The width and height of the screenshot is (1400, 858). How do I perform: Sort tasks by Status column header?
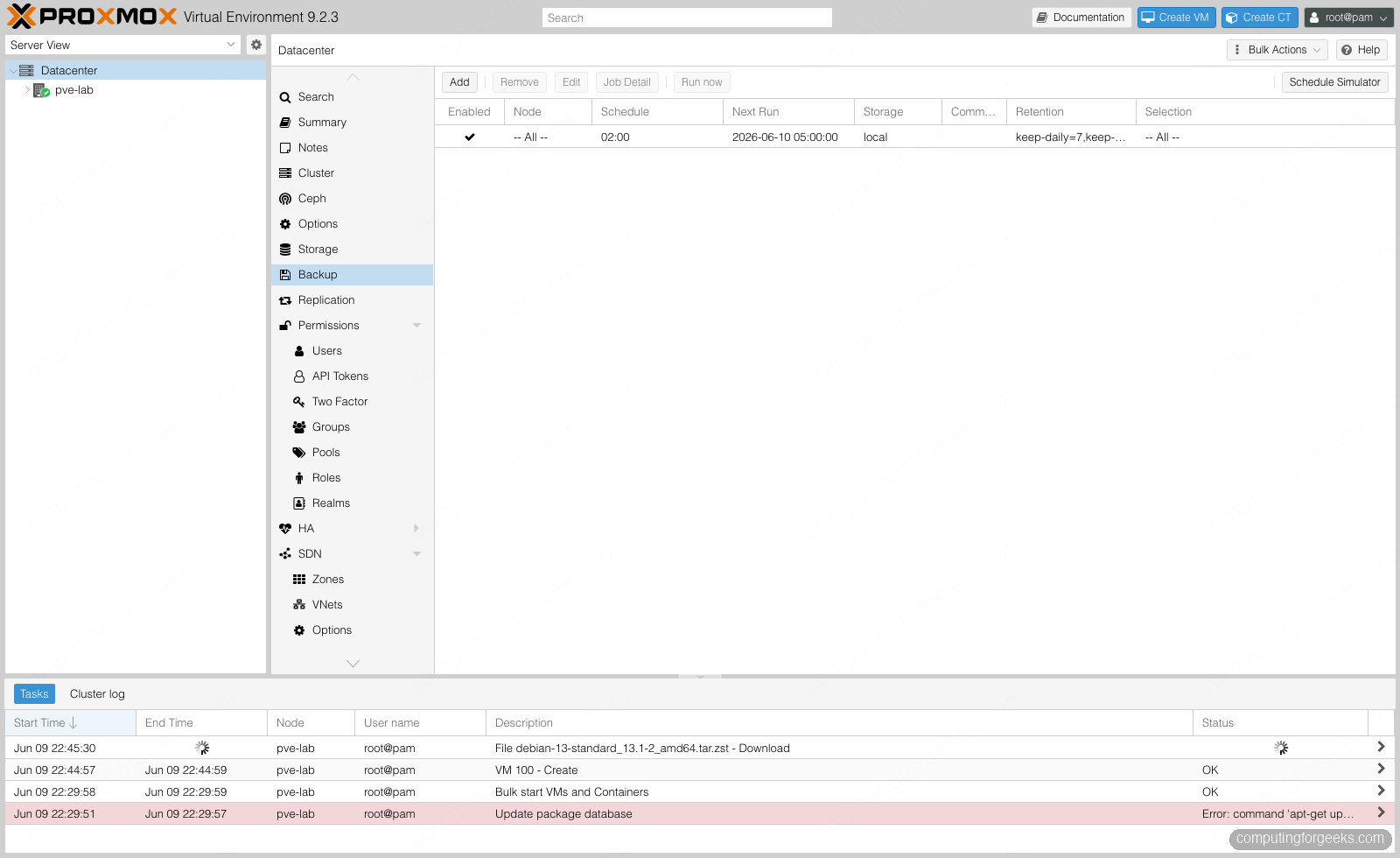point(1280,723)
